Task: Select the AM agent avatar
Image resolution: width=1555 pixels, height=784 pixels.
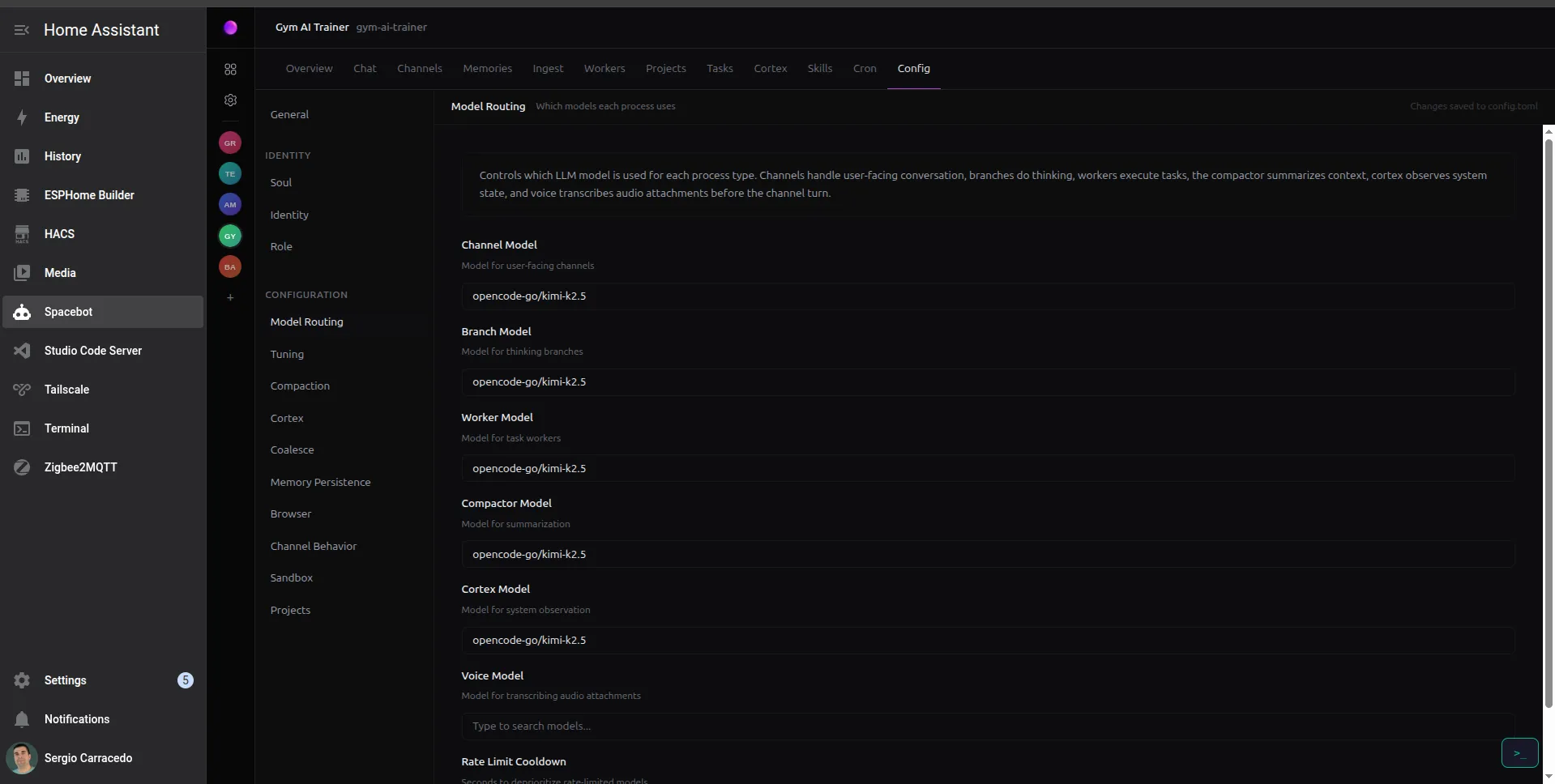Action: tap(230, 205)
